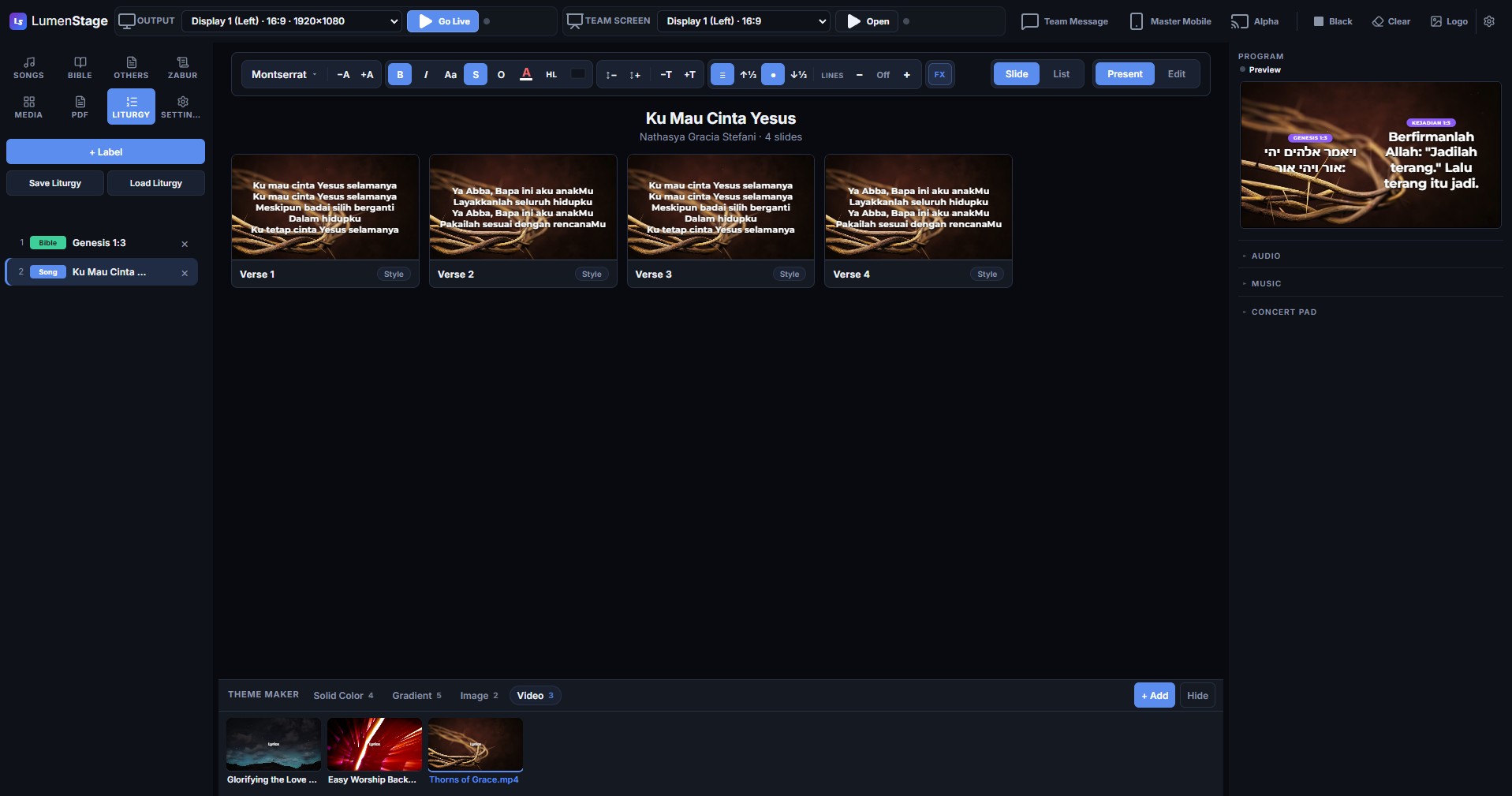1512x796 pixels.
Task: Open the Bible panel
Action: point(80,68)
